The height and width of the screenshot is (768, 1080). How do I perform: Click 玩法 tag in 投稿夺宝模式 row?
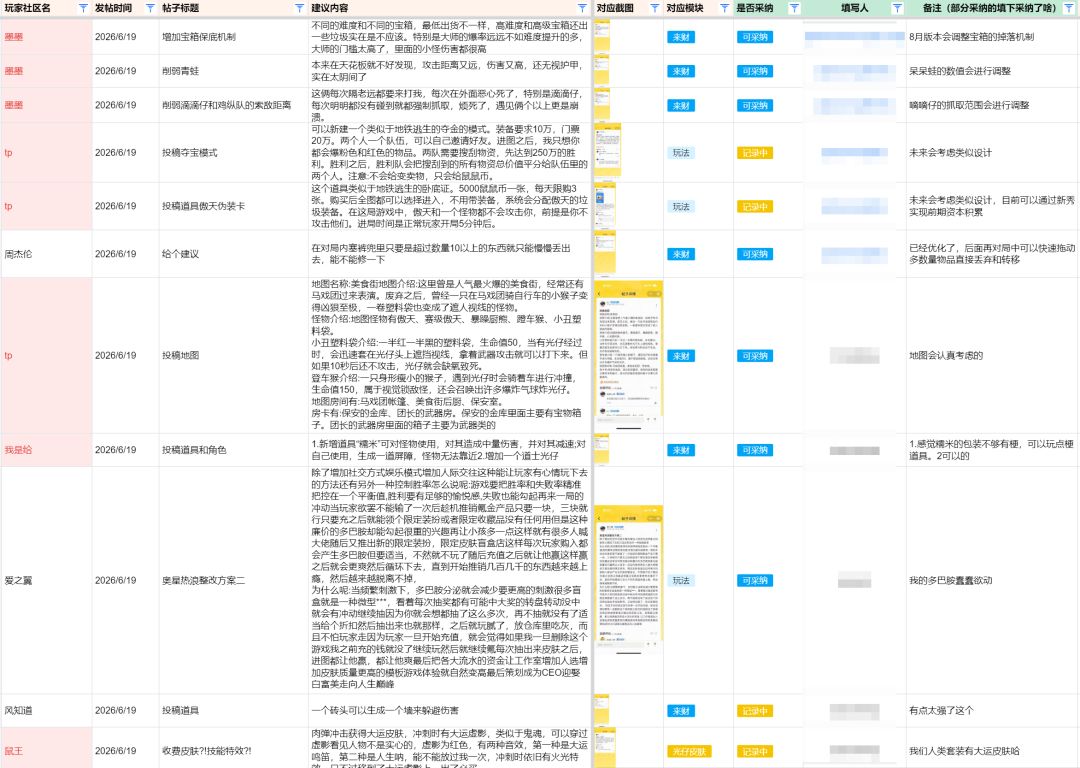point(681,153)
